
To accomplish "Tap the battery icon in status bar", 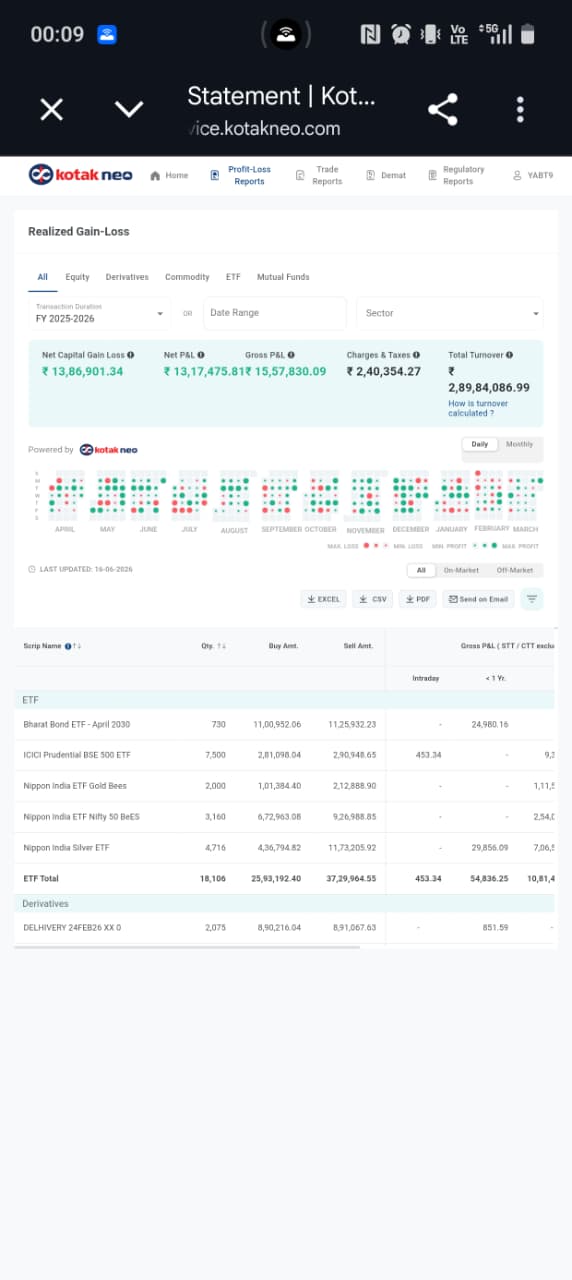I will click(x=528, y=34).
